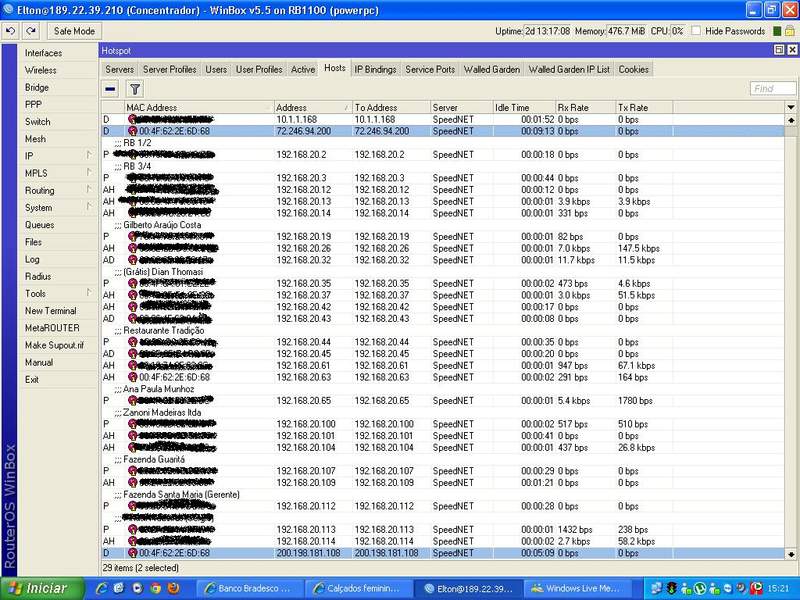
Task: Switch to Calçados feminin... taskbar window
Action: coord(357,588)
